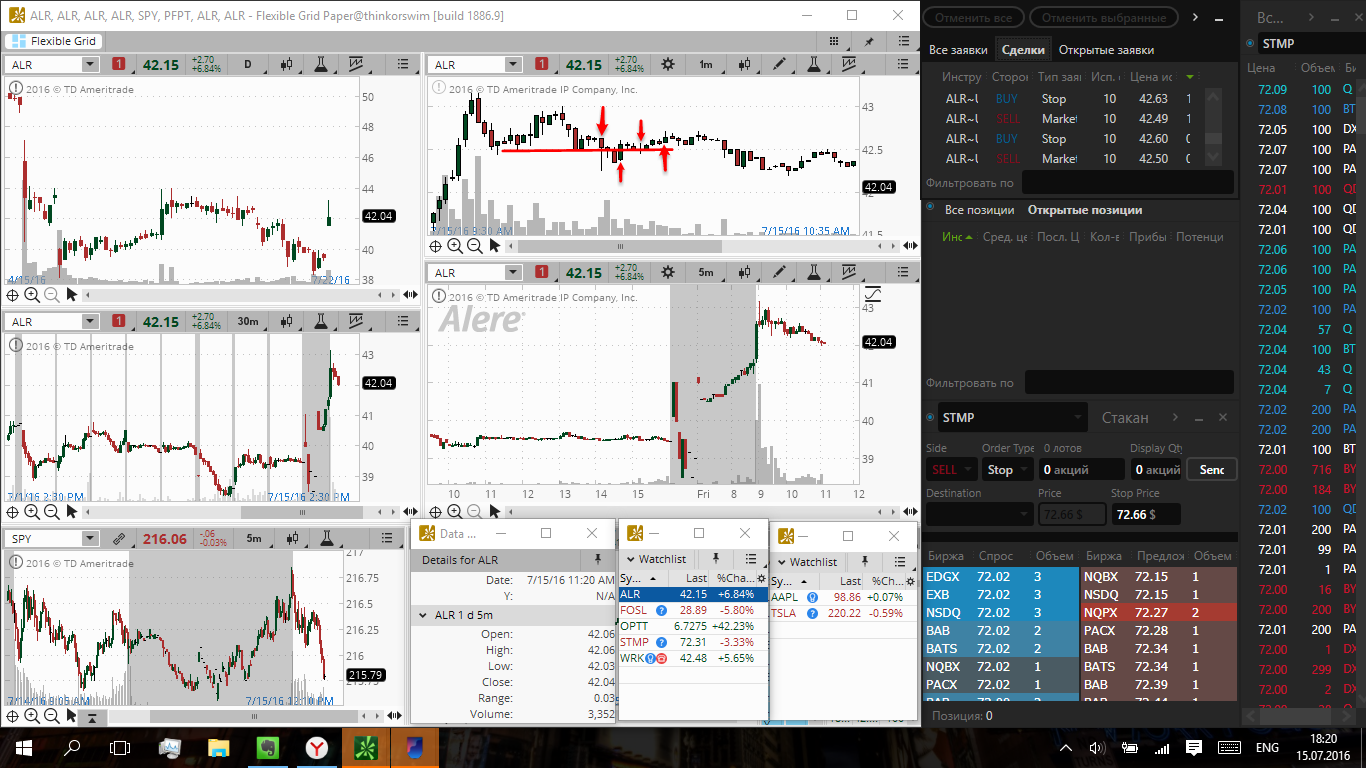
Task: Click the Stop Price 72.66 field
Action: pos(1146,514)
